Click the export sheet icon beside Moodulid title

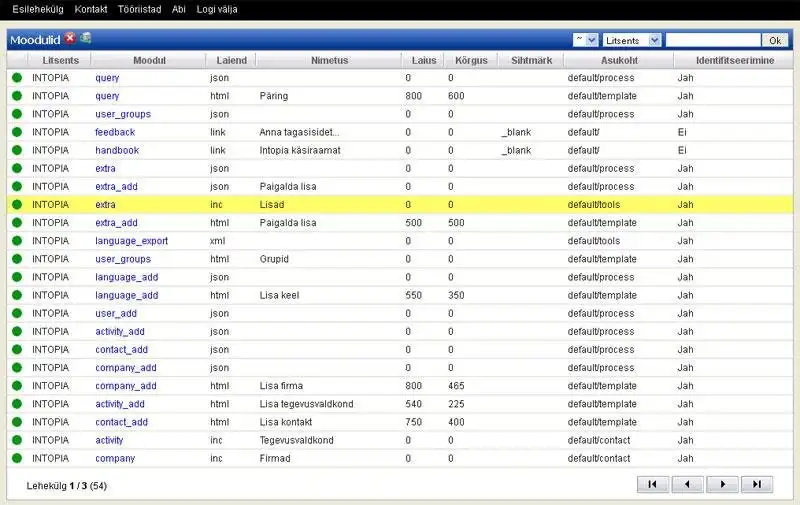point(86,38)
